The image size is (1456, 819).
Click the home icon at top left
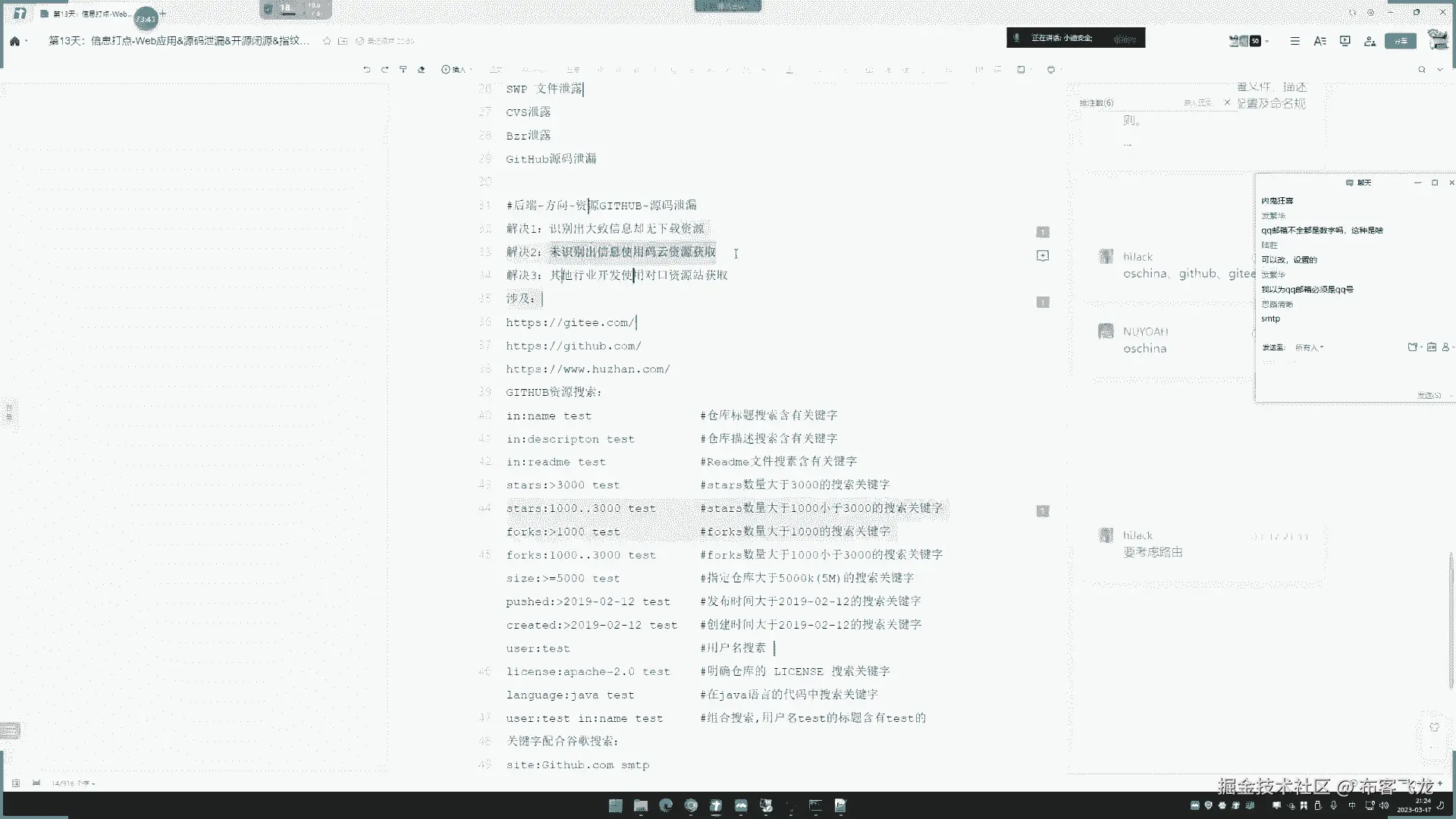point(14,41)
